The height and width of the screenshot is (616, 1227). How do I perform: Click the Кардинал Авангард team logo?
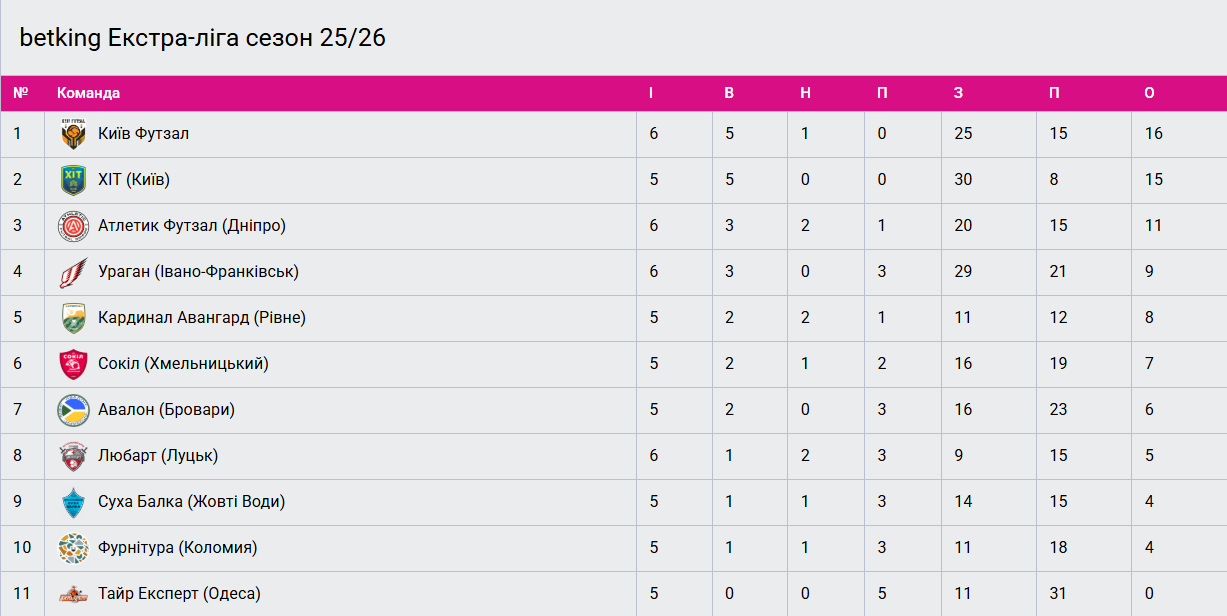click(x=73, y=318)
